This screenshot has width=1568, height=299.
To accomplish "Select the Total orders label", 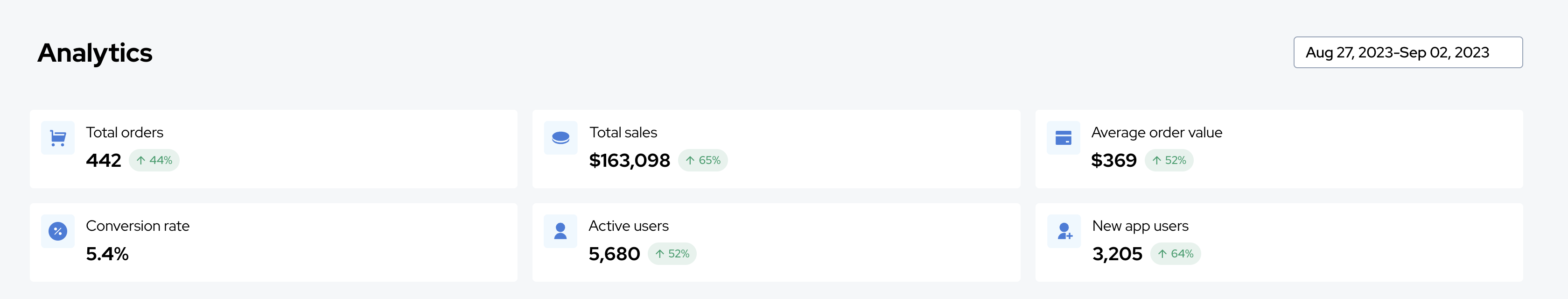I will coord(125,133).
